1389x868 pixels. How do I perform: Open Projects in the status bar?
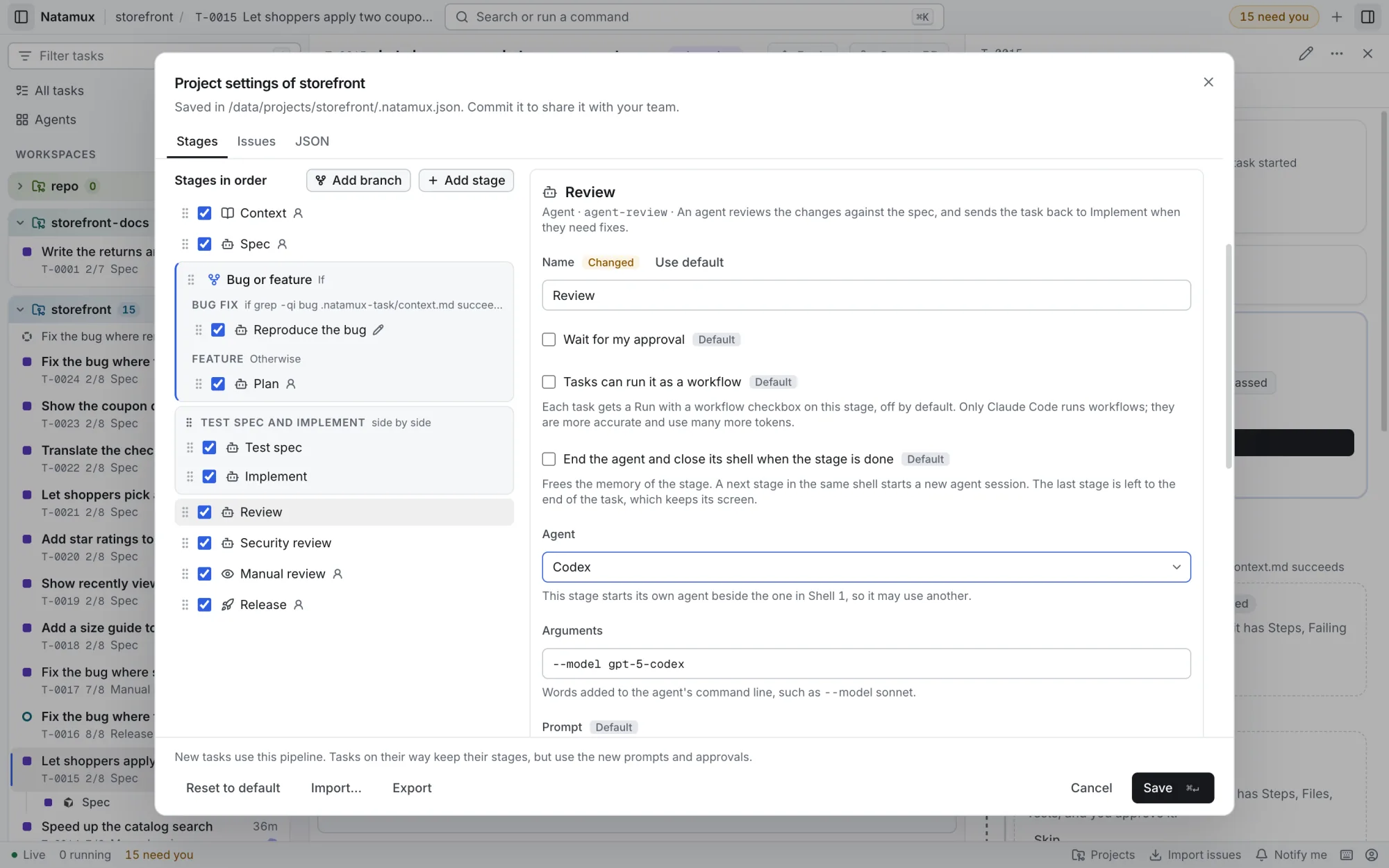click(x=1103, y=855)
